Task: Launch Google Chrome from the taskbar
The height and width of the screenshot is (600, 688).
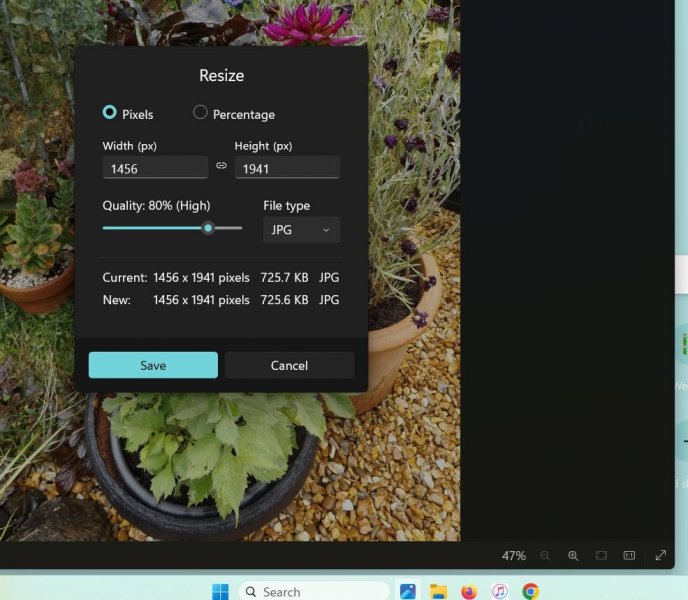Action: pos(530,591)
